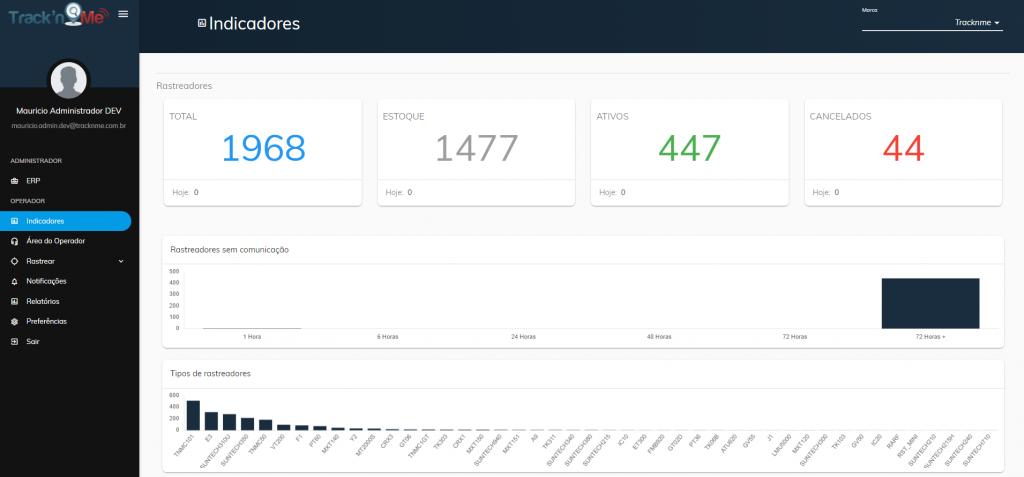Click the Notificações bell icon

(14, 282)
